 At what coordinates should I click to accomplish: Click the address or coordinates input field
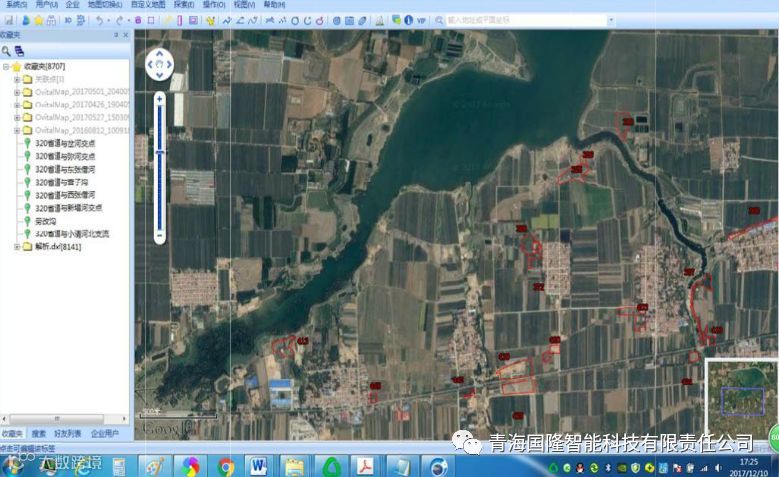pyautogui.click(x=527, y=20)
